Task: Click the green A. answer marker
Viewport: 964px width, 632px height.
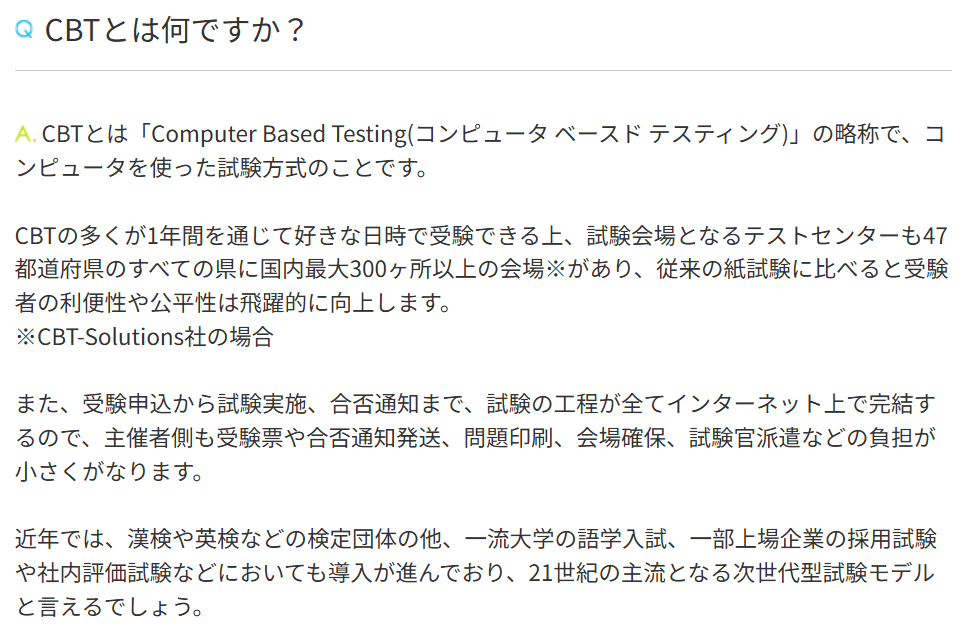Action: click(26, 134)
